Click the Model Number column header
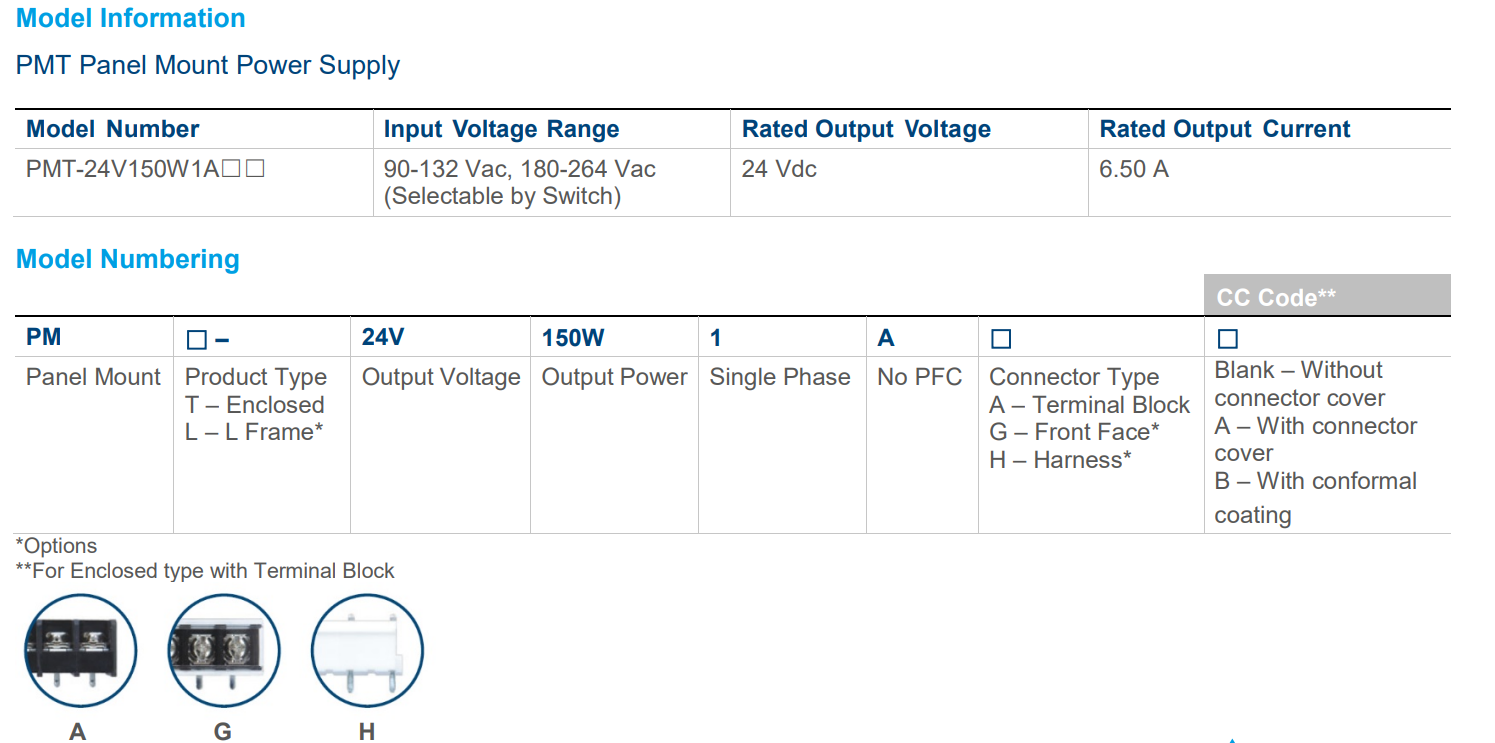This screenshot has width=1495, height=743. point(112,130)
